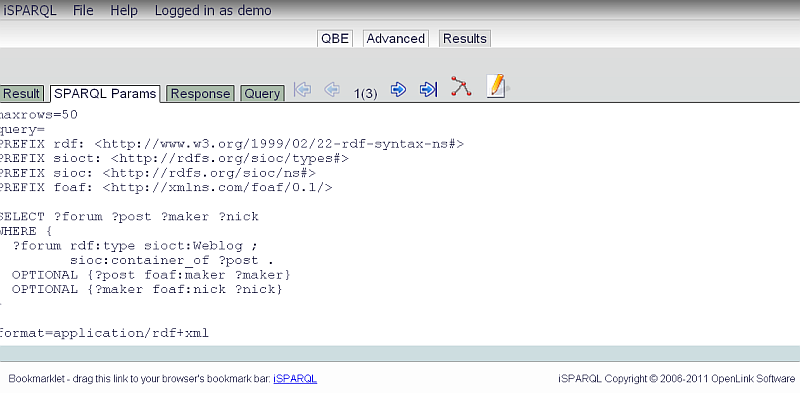Click the OPTIONAL ?post foaf:maker line
800x393 pixels.
pos(151,275)
